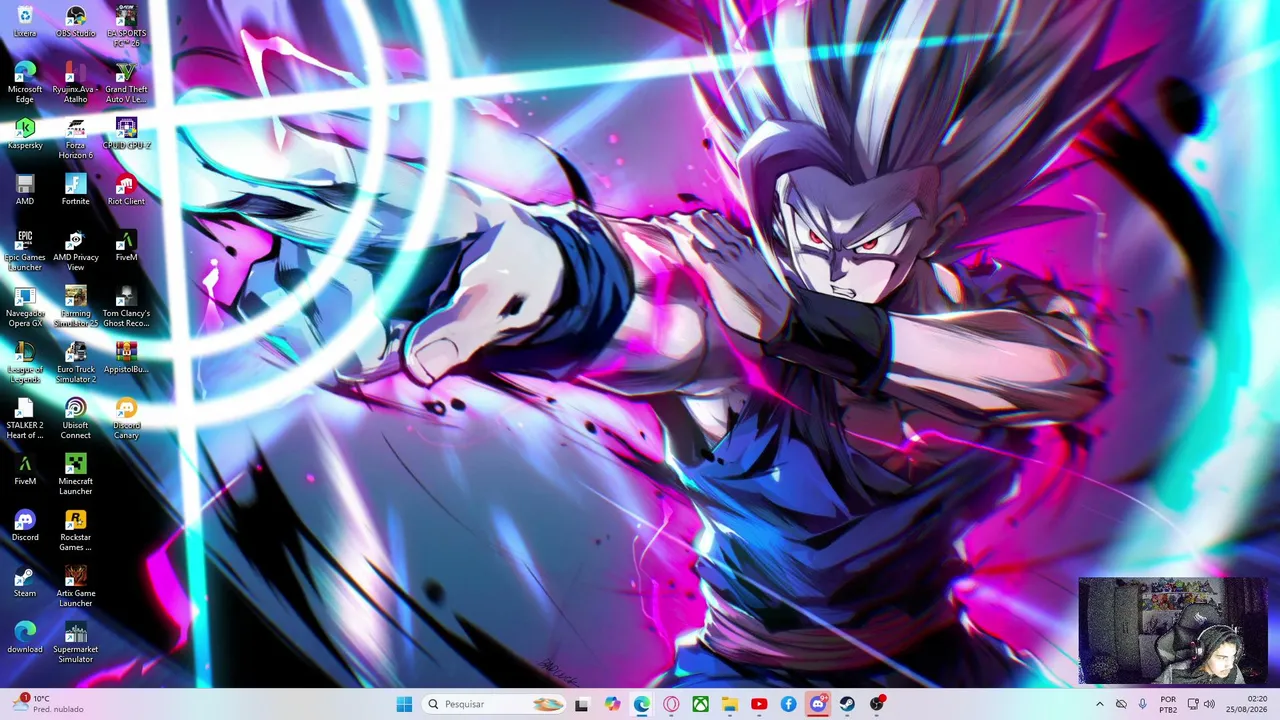Open the Navegador Opera GX desktop shortcut
Image resolution: width=1280 pixels, height=720 pixels.
pos(25,307)
